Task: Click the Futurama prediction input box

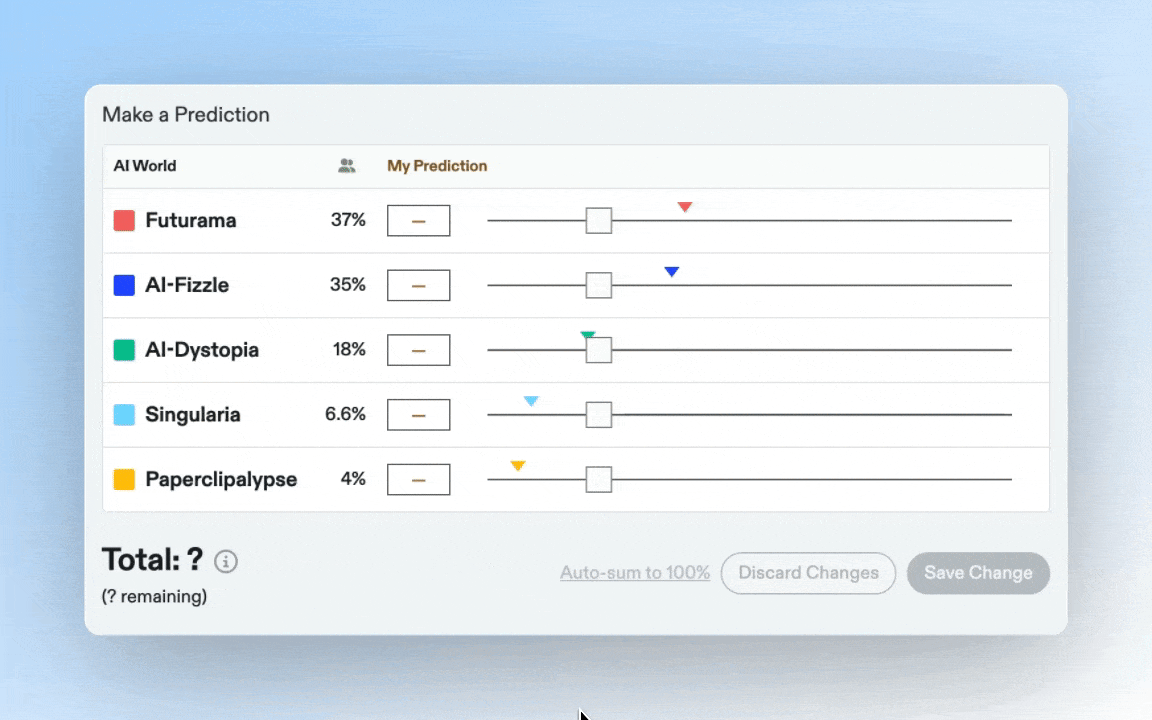Action: coord(418,220)
